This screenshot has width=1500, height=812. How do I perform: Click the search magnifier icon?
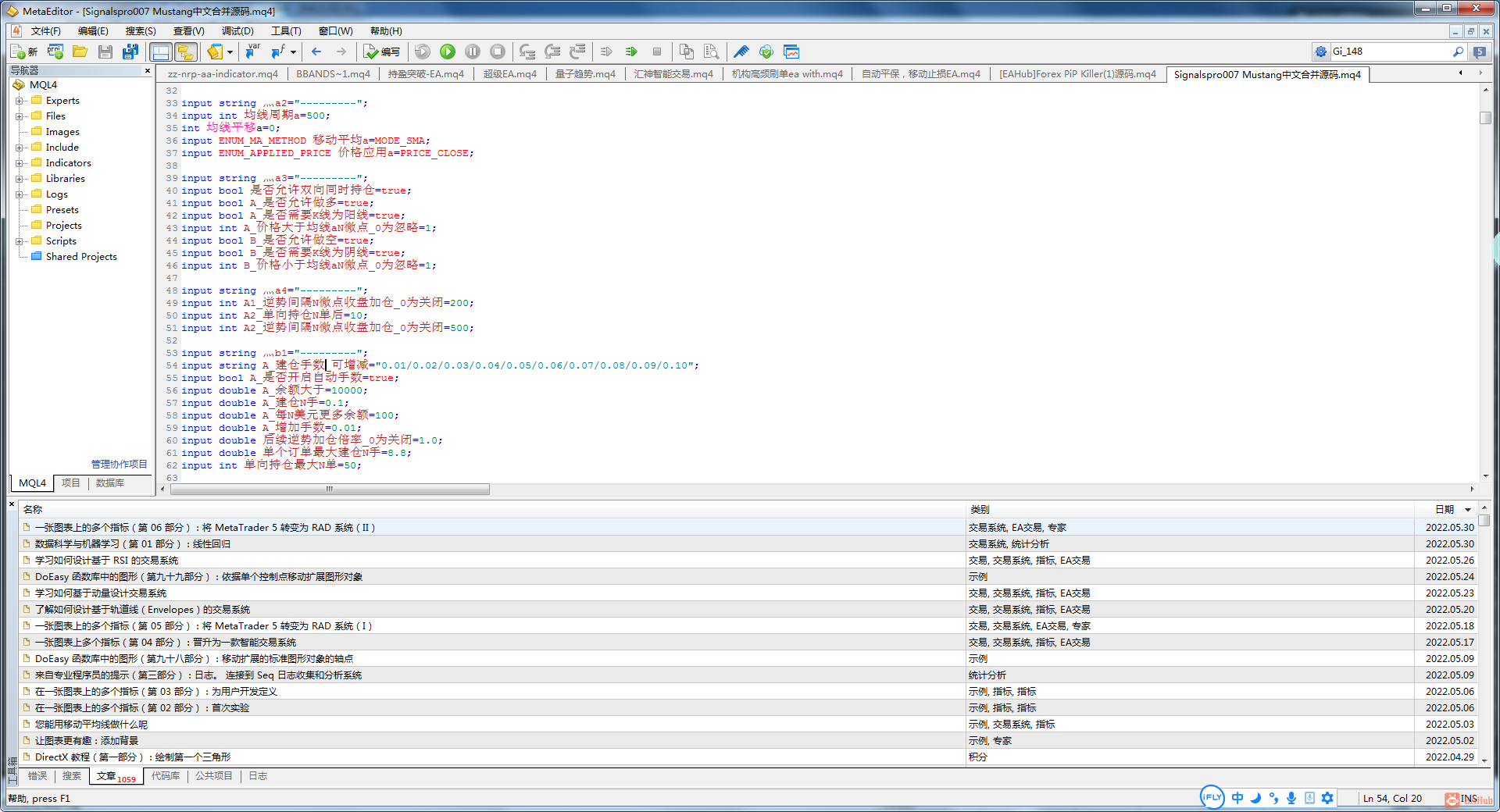tap(1458, 52)
